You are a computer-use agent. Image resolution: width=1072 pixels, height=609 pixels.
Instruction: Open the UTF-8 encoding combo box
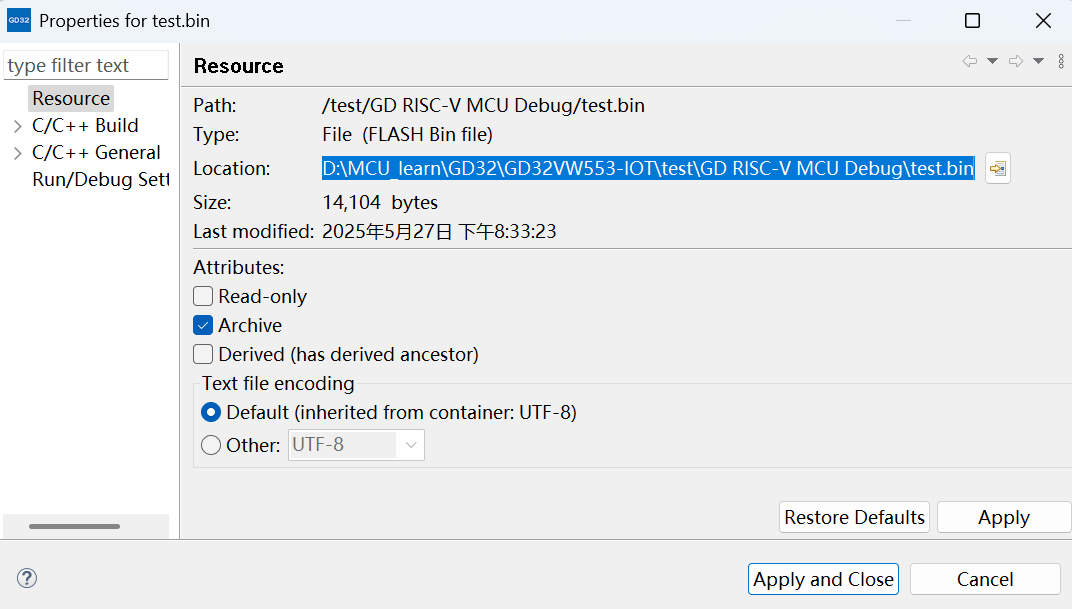pos(356,445)
